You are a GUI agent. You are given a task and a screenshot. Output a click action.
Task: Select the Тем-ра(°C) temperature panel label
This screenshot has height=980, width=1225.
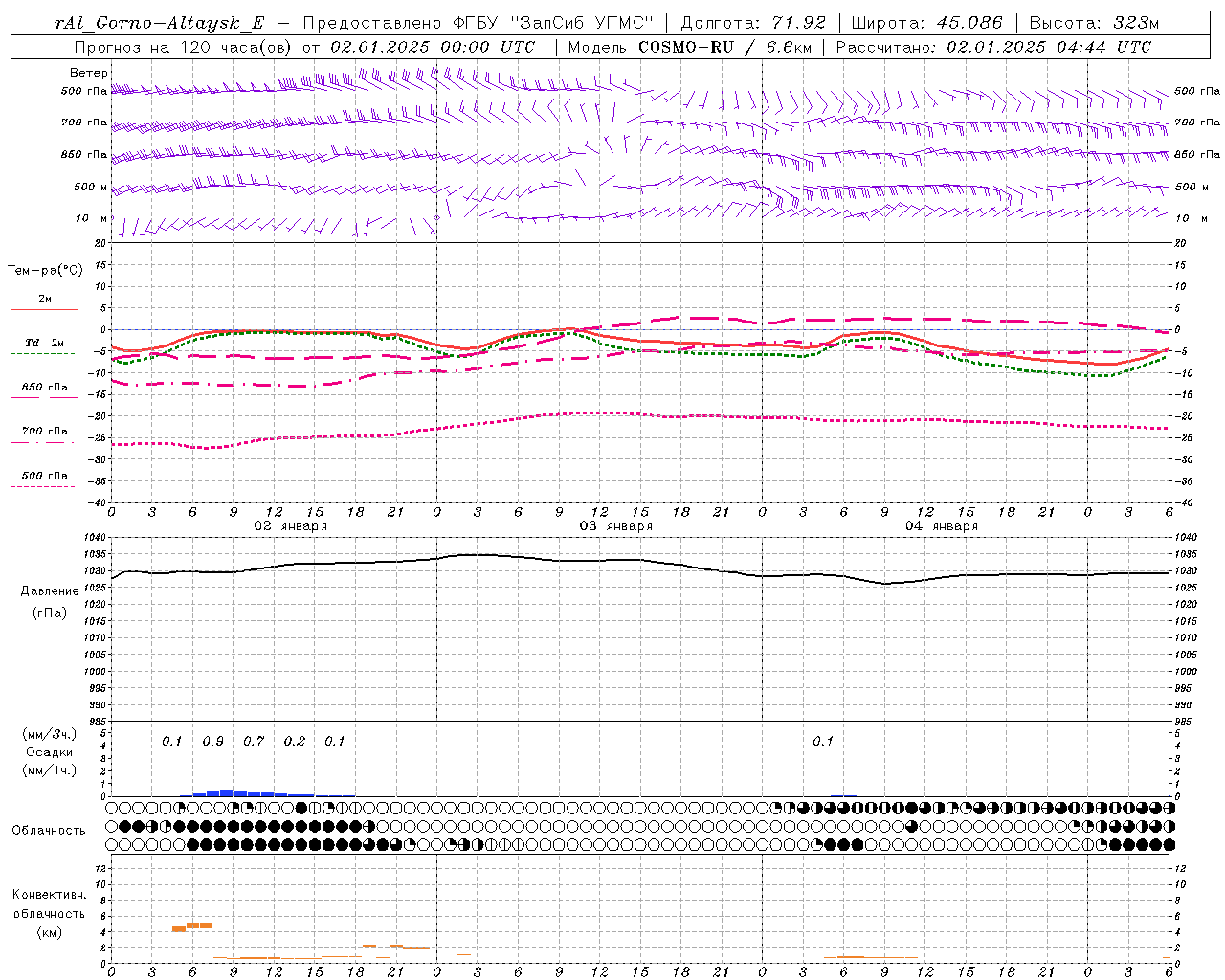[45, 271]
